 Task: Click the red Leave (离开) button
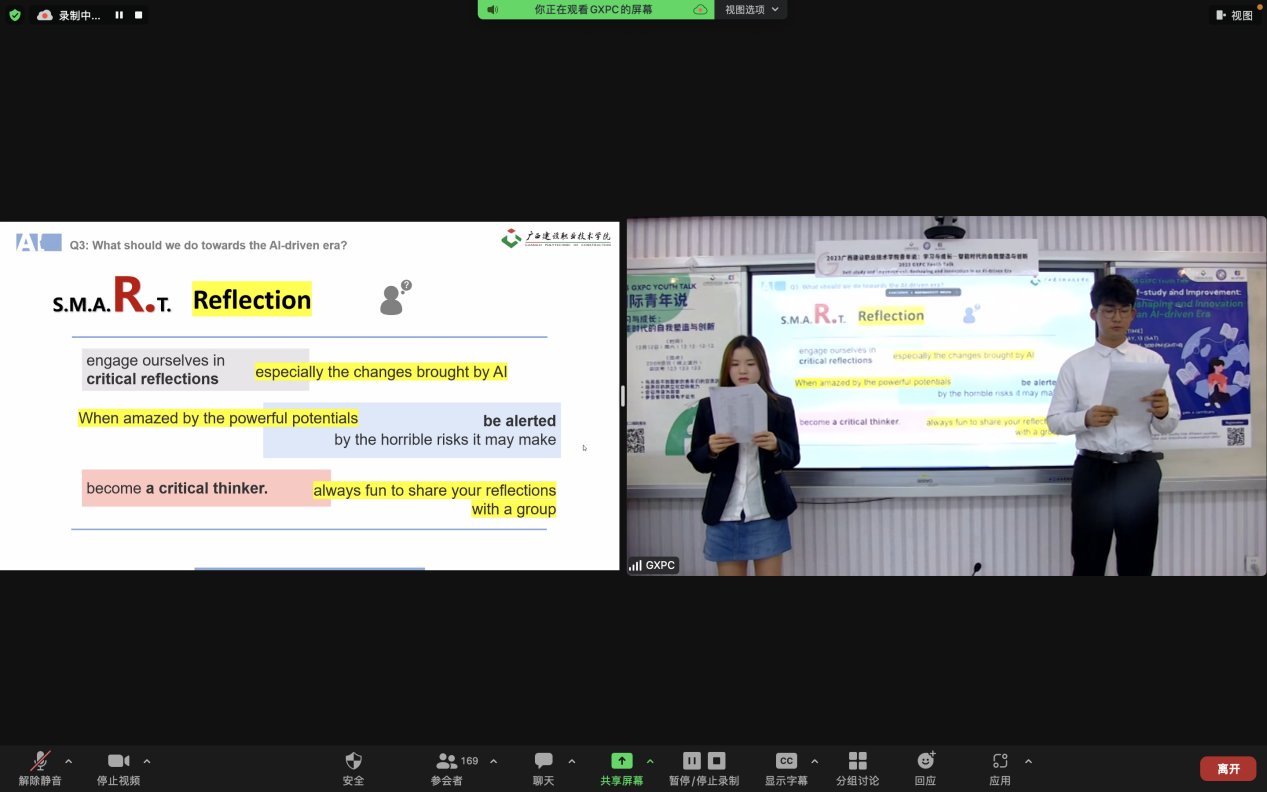coord(1228,768)
